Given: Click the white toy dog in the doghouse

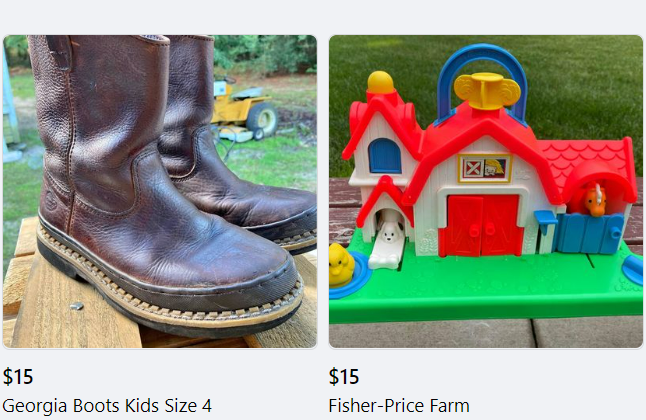Looking at the screenshot, I should pos(389,235).
